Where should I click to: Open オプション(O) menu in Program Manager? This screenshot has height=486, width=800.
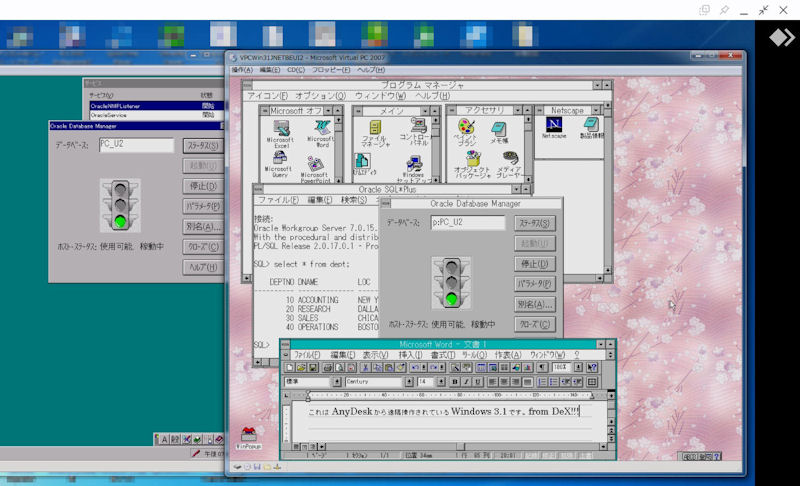[320, 96]
